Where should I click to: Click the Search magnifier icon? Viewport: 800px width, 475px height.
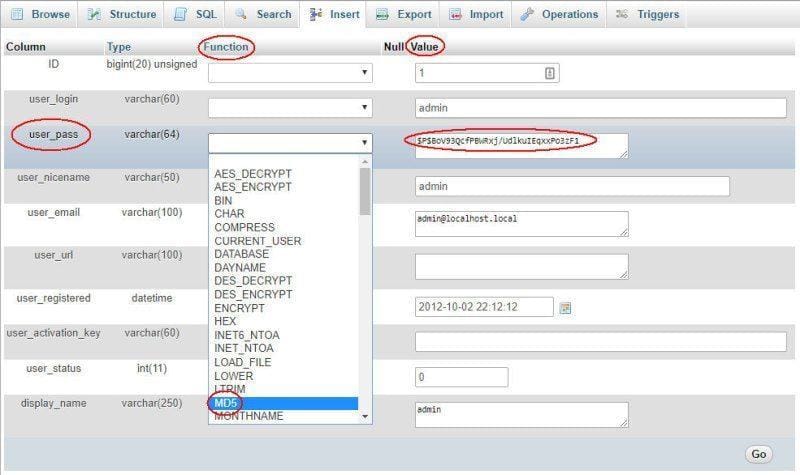pyautogui.click(x=241, y=14)
